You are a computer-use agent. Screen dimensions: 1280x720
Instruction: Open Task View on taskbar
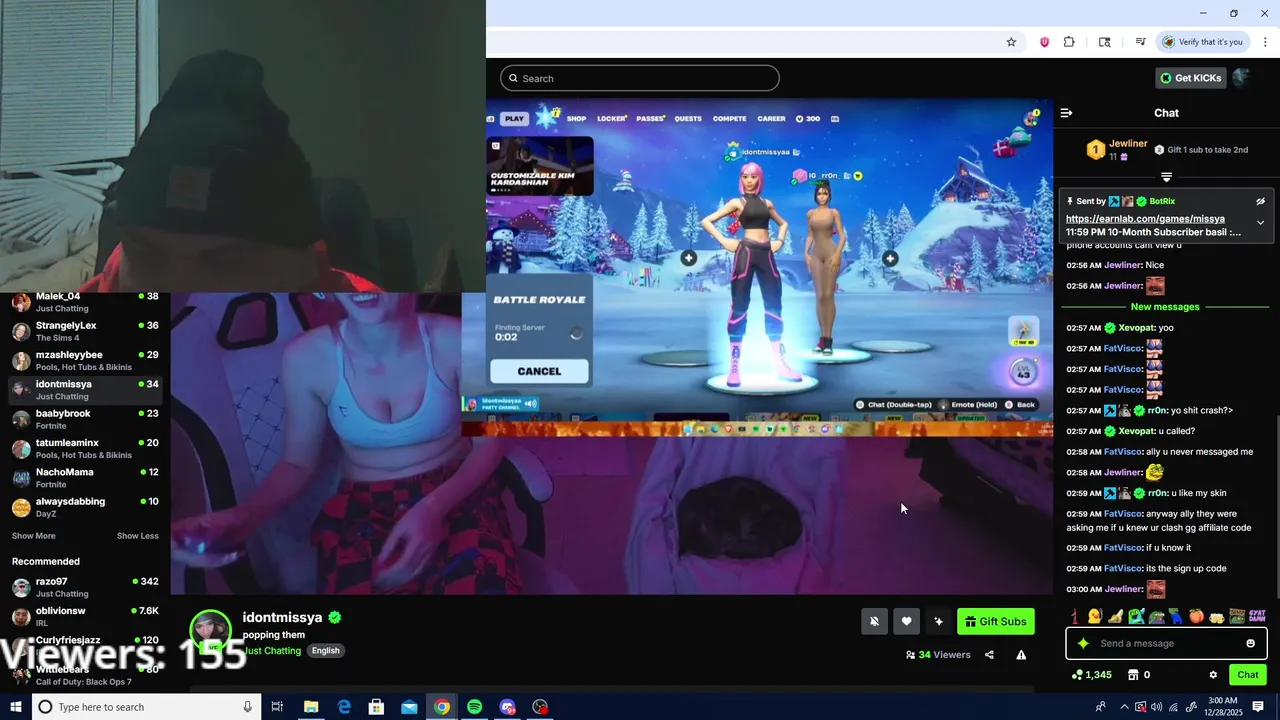[x=278, y=707]
